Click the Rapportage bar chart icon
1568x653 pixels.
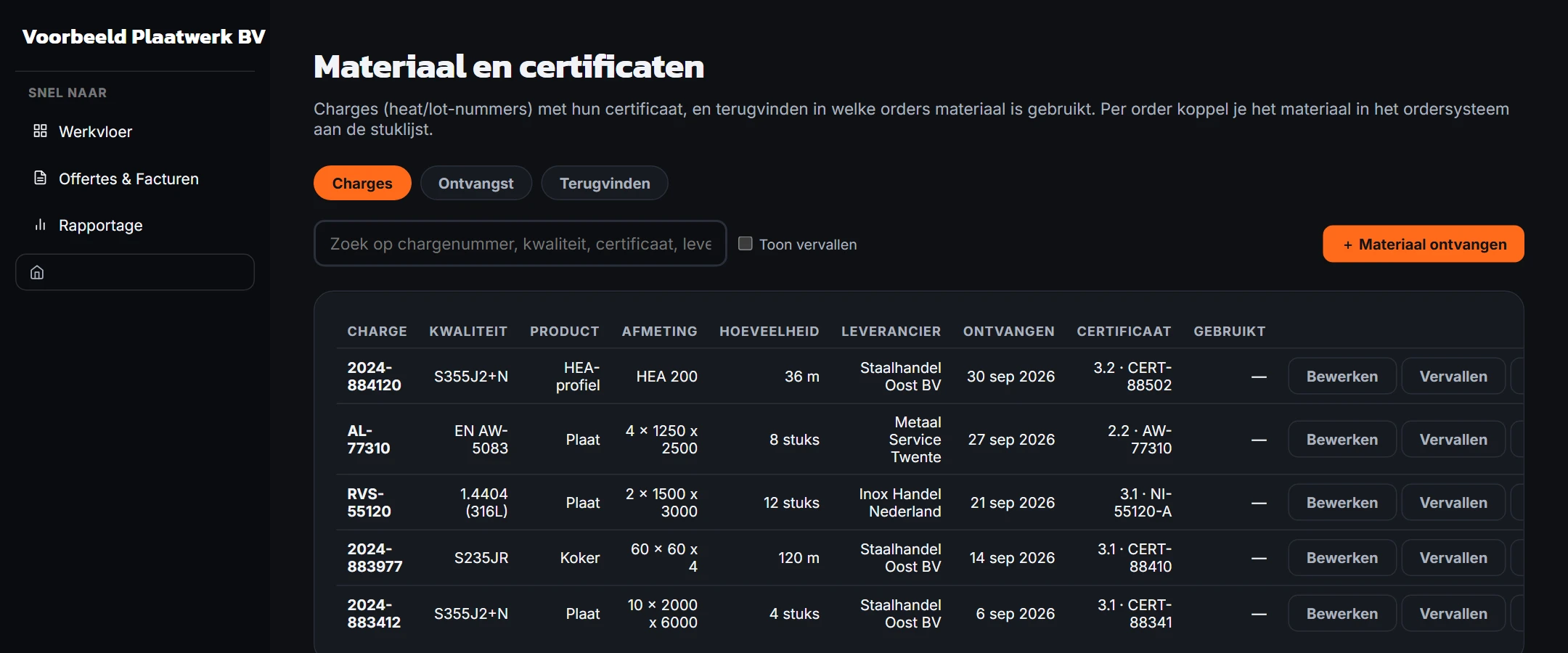coord(40,225)
